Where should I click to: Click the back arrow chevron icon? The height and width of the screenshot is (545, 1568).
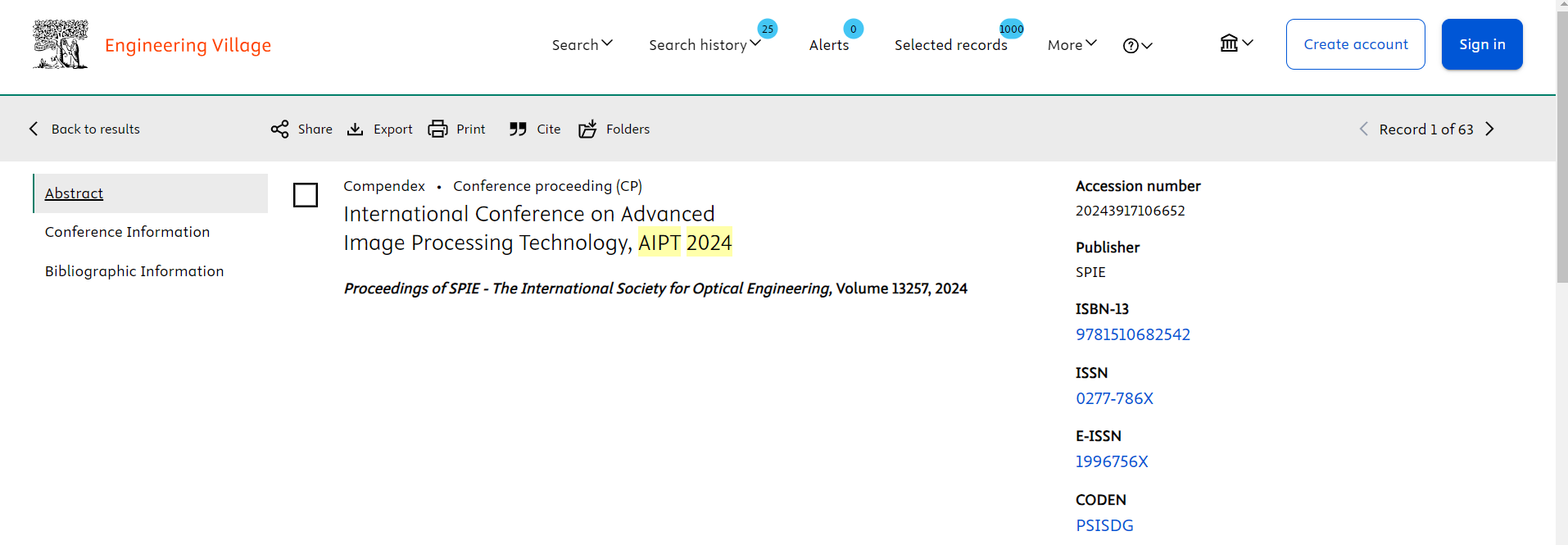34,129
